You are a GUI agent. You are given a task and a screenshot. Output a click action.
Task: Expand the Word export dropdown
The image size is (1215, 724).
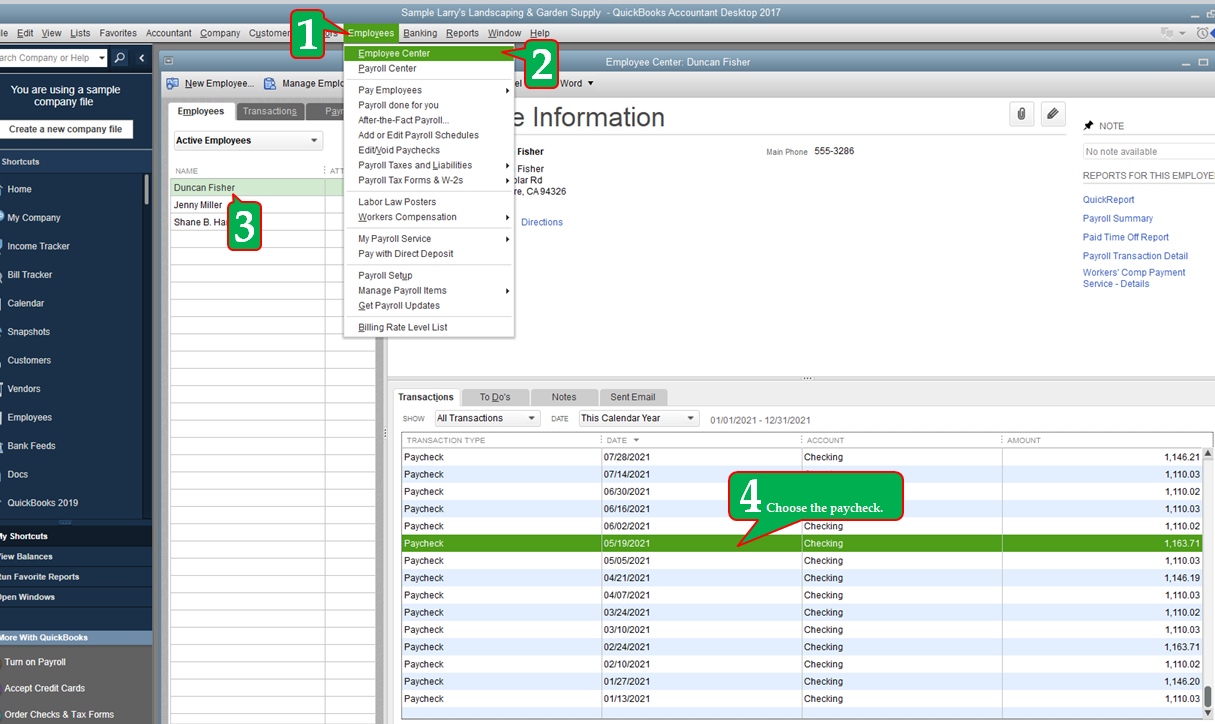point(590,84)
